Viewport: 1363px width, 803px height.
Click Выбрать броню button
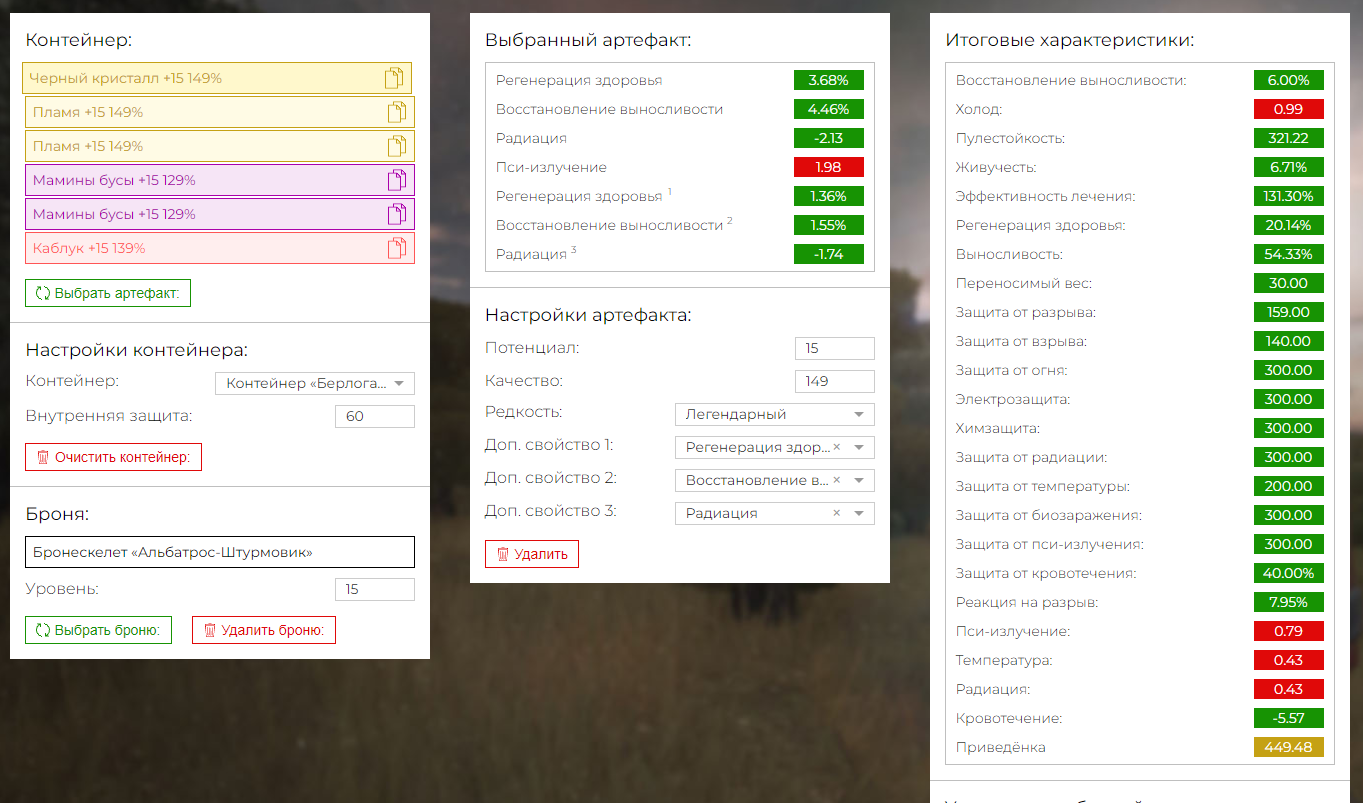click(98, 630)
